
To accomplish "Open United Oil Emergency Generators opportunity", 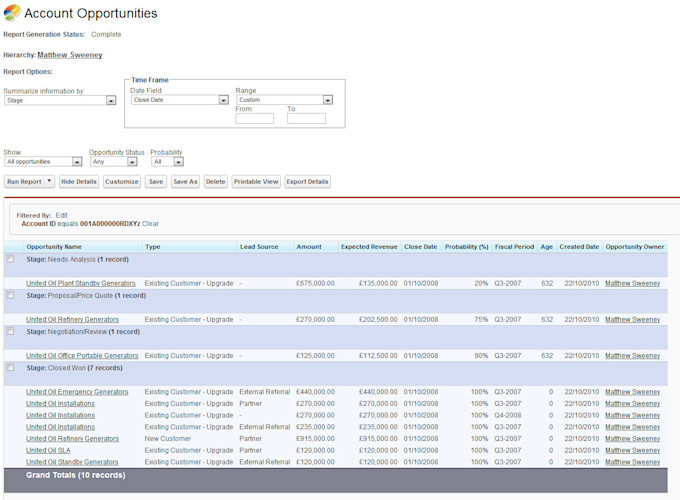I will [77, 392].
